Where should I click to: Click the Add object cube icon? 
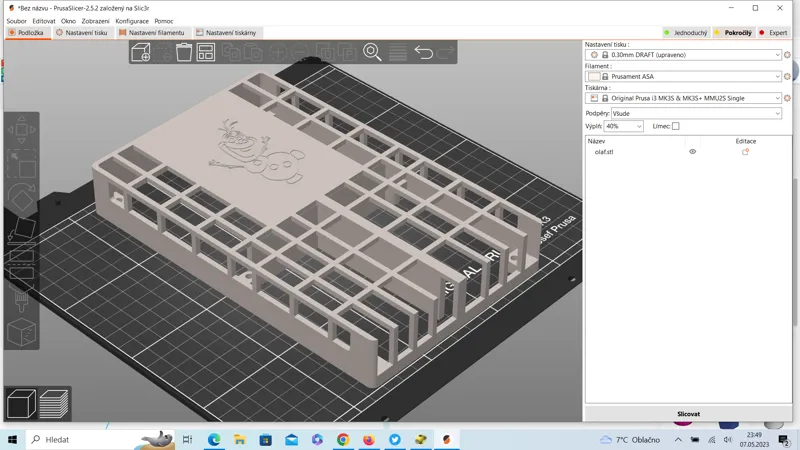[141, 53]
